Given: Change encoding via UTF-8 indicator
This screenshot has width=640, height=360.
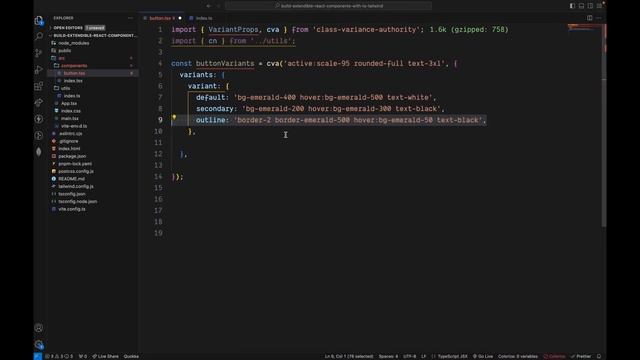Looking at the screenshot, I should click(409, 356).
